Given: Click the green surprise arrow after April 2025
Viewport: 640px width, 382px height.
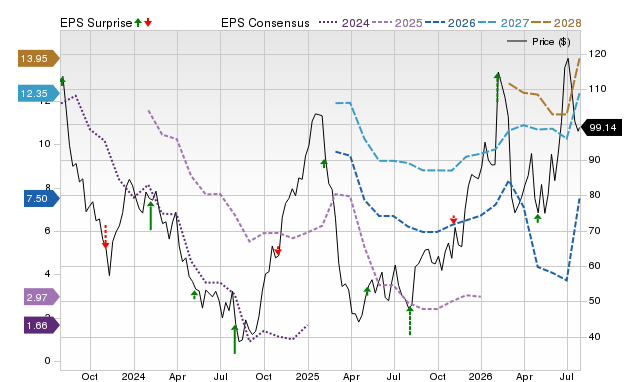Looking at the screenshot, I should pyautogui.click(x=367, y=291).
